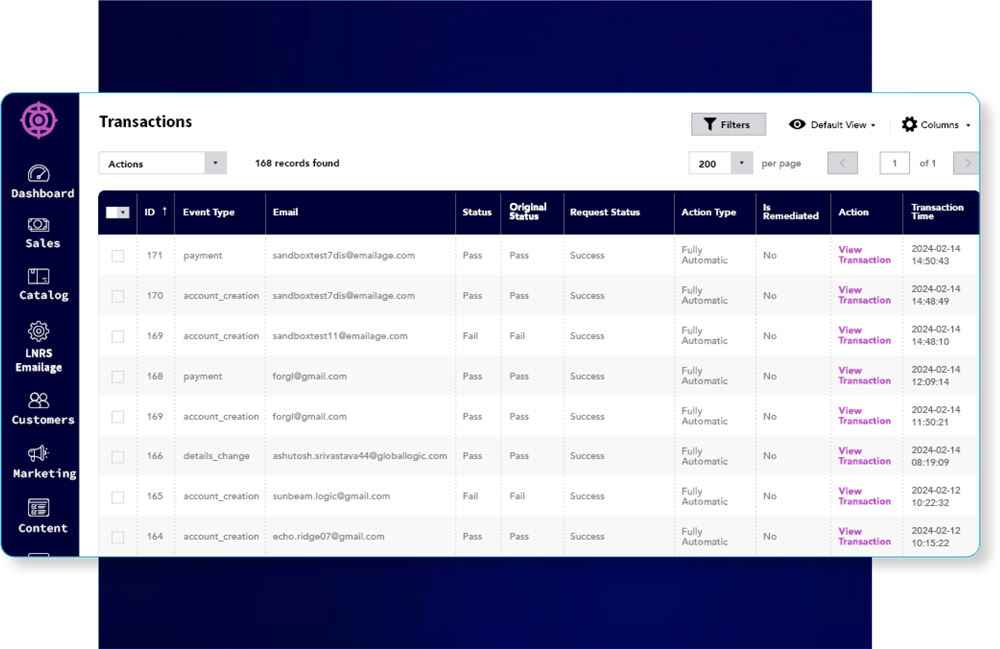The height and width of the screenshot is (649, 1000).
Task: View Transaction for ID 171
Action: coord(864,254)
